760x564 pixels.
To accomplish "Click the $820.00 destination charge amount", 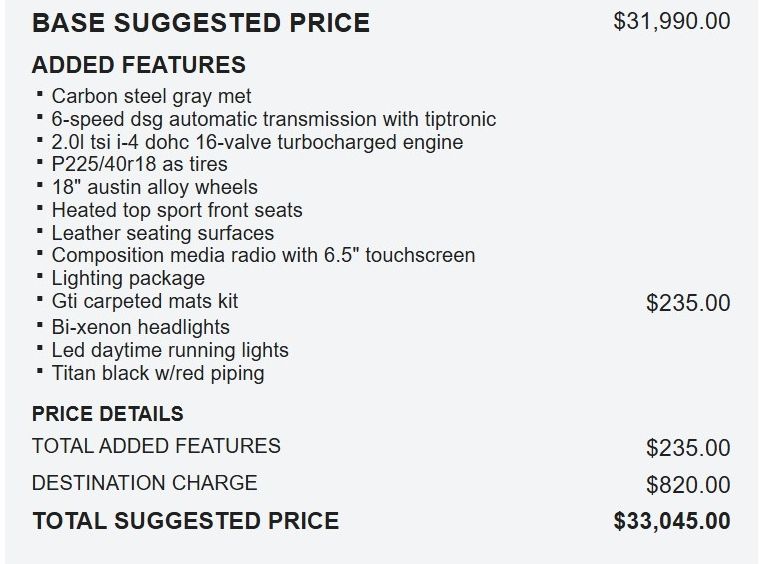I will tap(688, 485).
